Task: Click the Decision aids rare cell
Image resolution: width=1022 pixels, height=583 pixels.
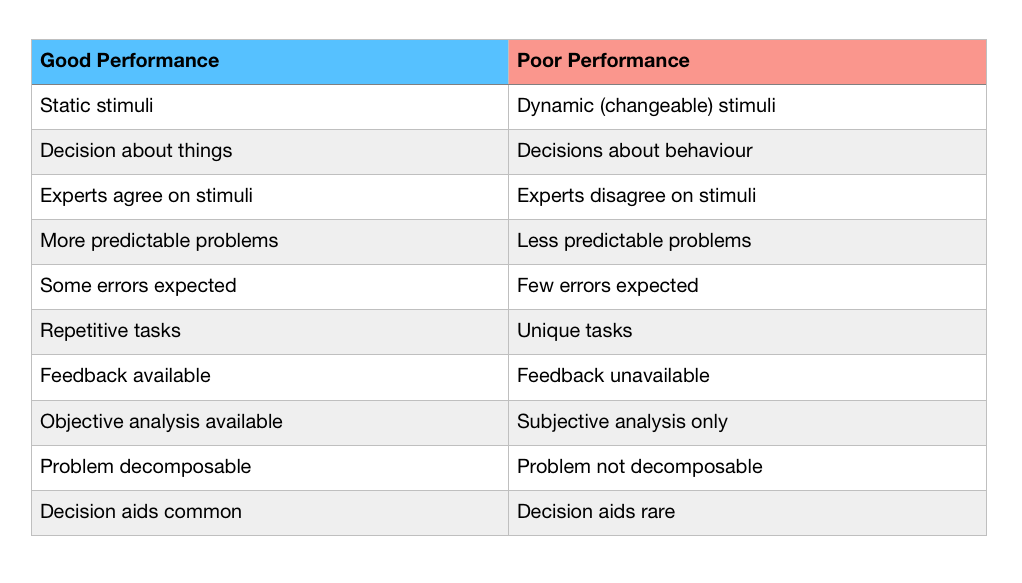Action: [747, 513]
